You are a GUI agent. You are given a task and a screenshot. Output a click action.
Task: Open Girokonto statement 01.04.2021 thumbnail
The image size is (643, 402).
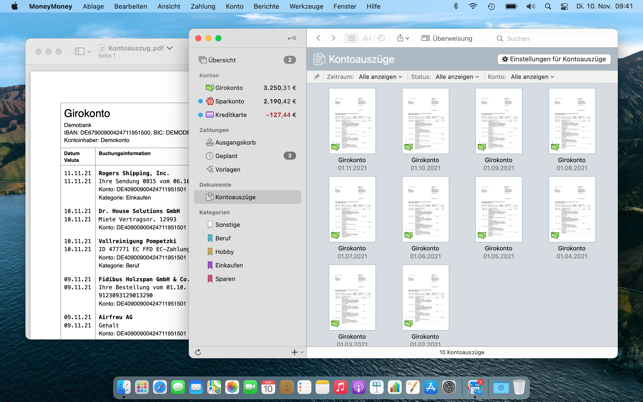pyautogui.click(x=572, y=209)
